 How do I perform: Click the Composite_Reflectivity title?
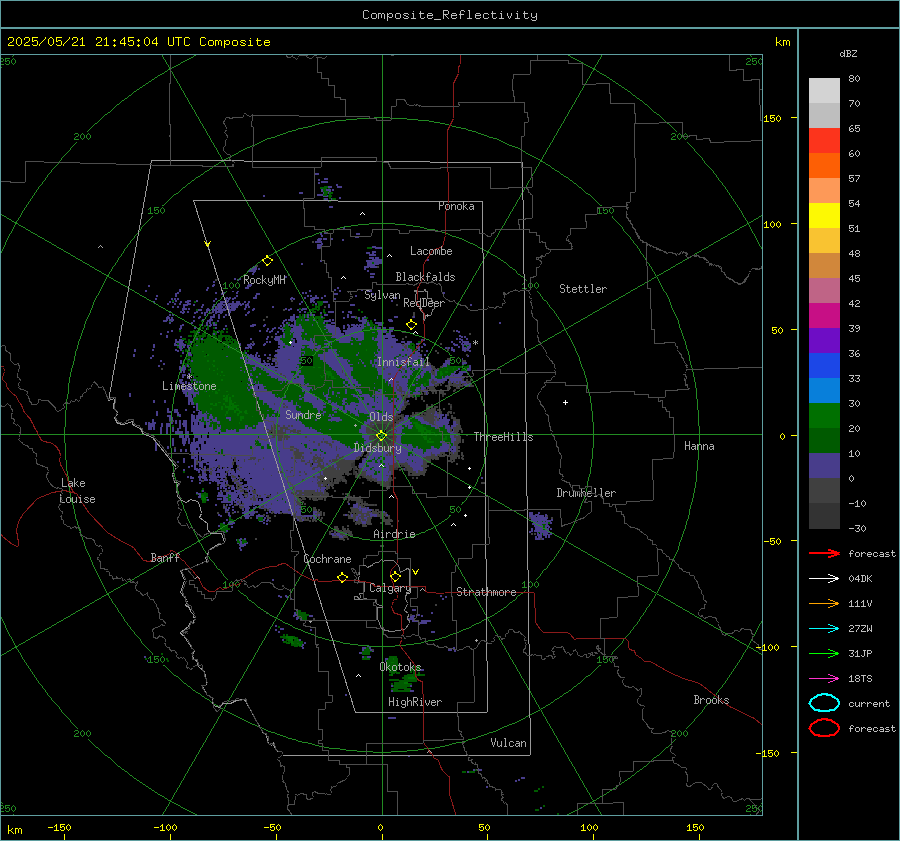[450, 15]
